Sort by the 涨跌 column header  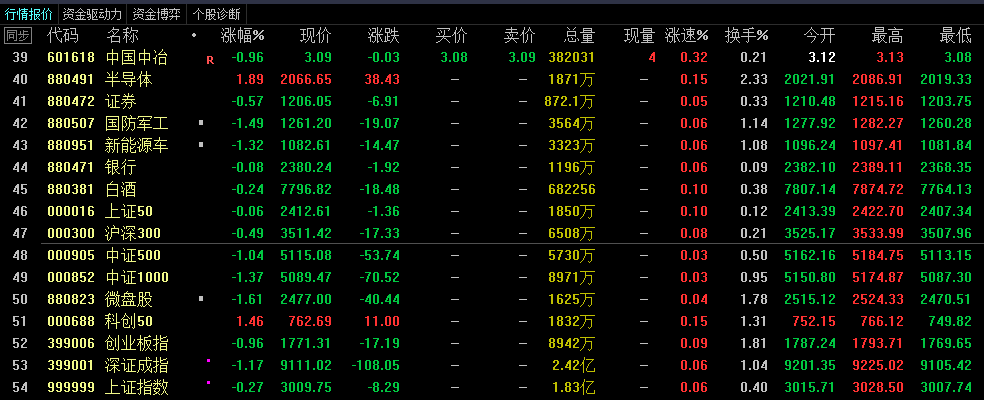pyautogui.click(x=383, y=36)
